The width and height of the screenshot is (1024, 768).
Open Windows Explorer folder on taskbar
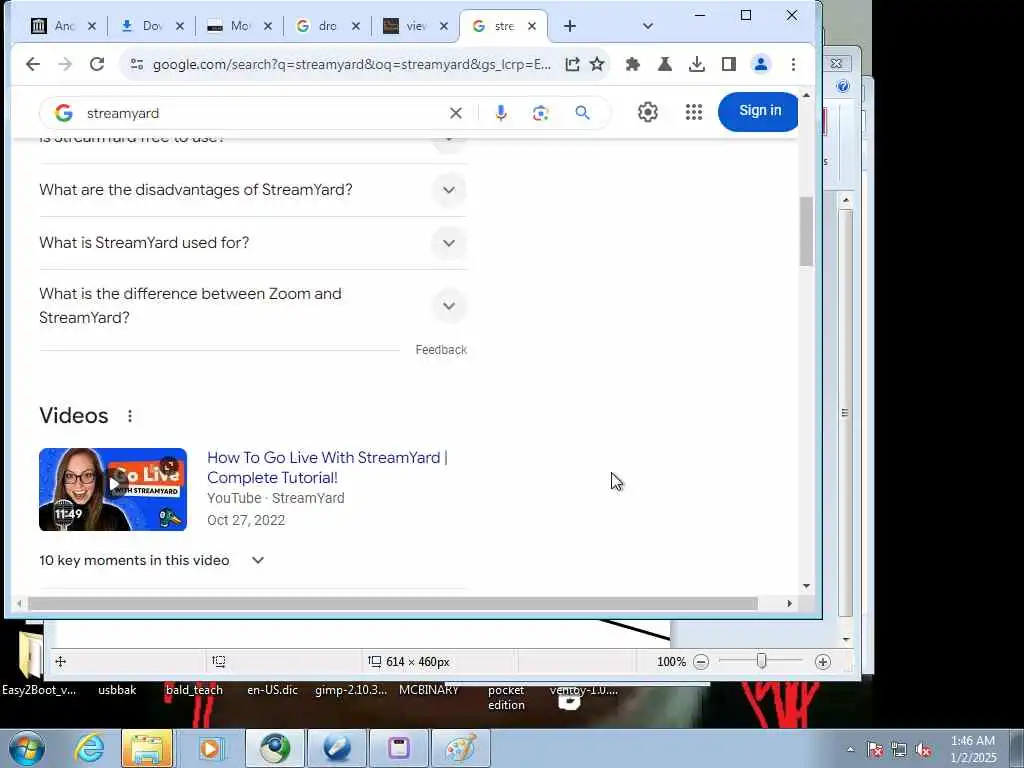[x=148, y=748]
